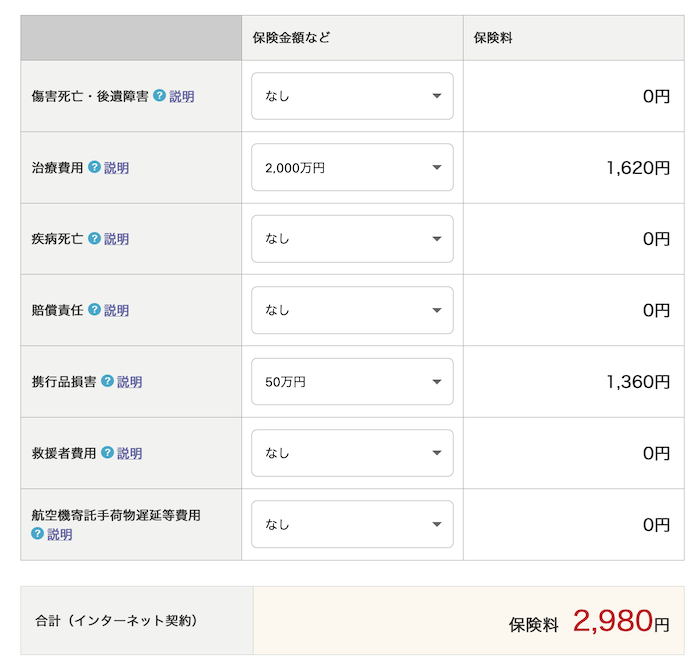Screen dimensions: 694x667
Task: Click help icon beside 治療費用
Action: (94, 167)
